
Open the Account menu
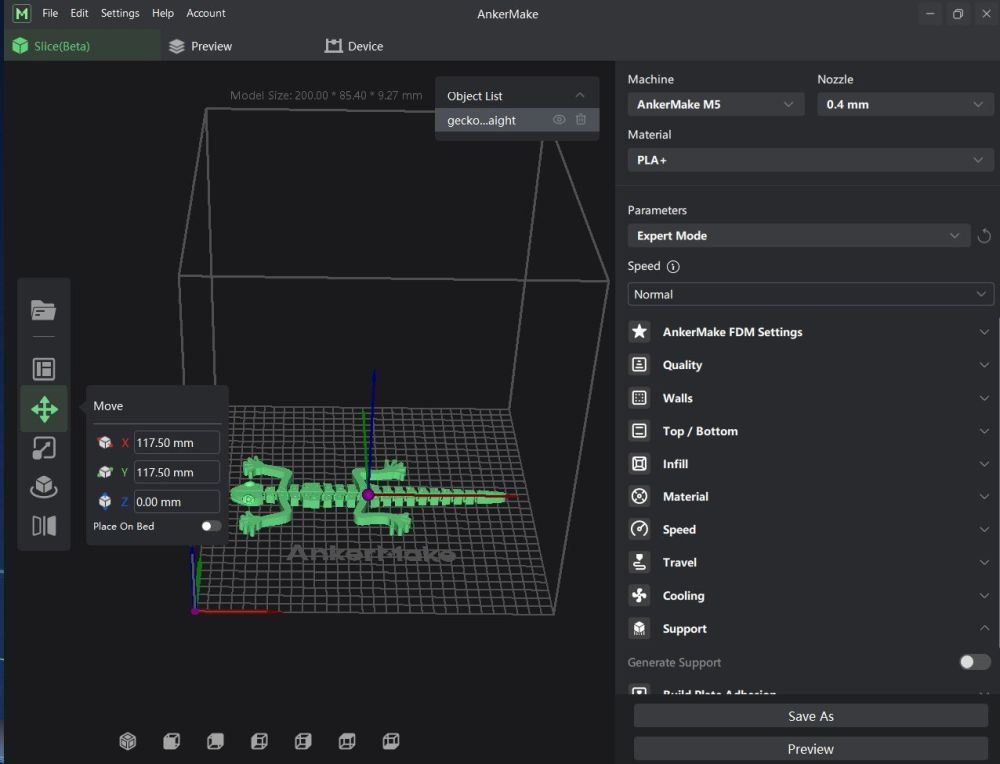[205, 13]
